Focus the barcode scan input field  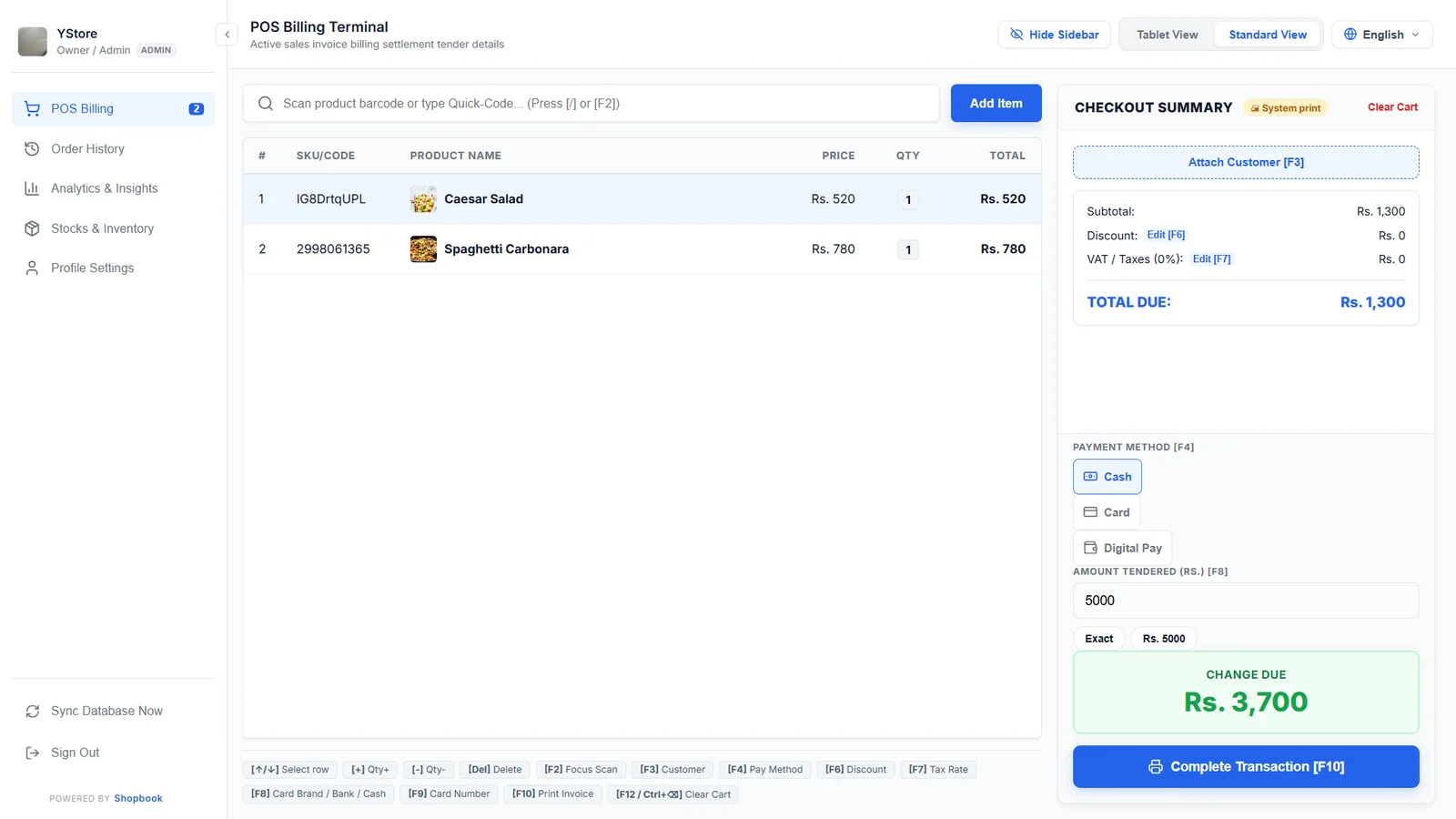point(591,104)
